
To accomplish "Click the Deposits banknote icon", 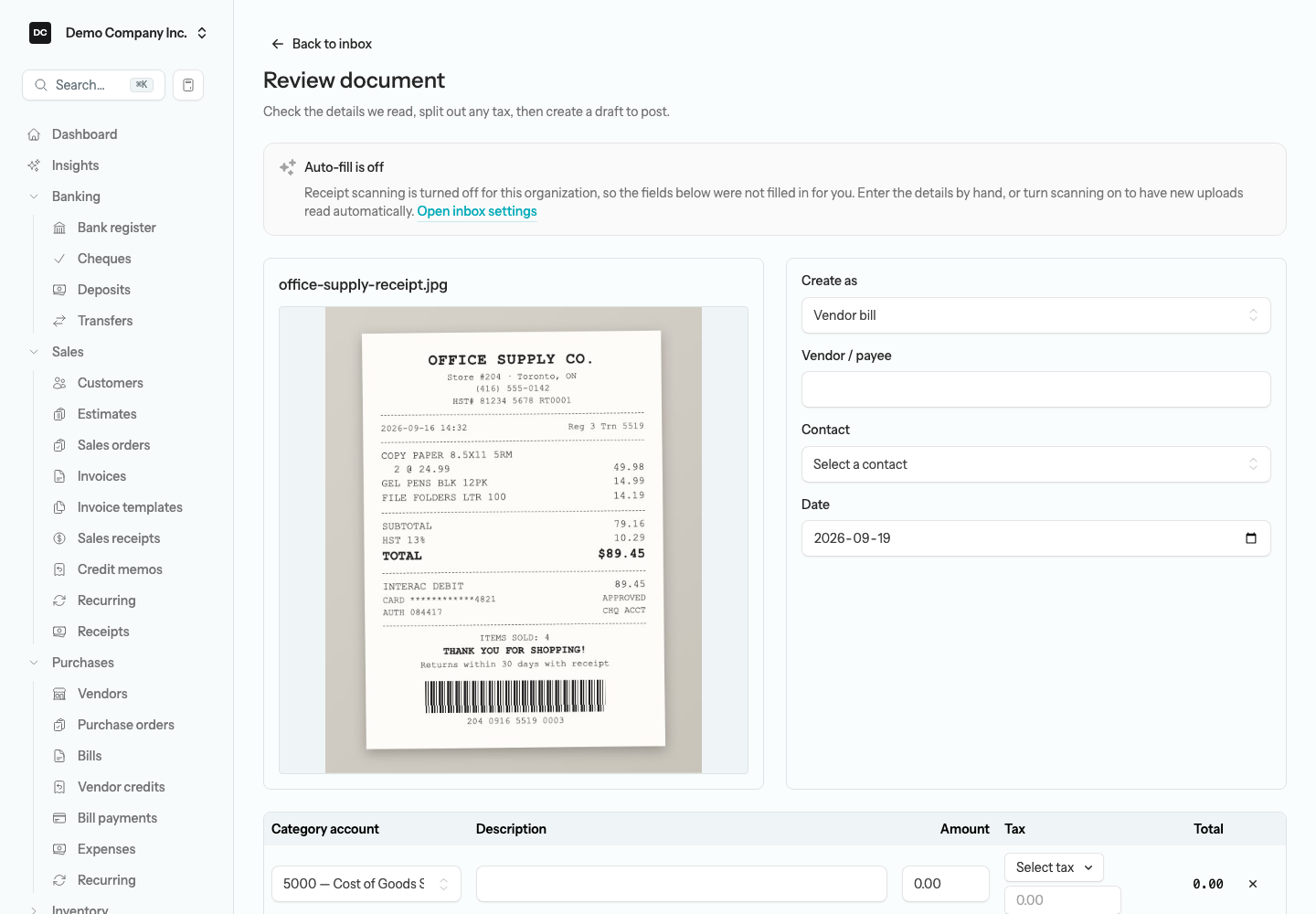I will [59, 290].
